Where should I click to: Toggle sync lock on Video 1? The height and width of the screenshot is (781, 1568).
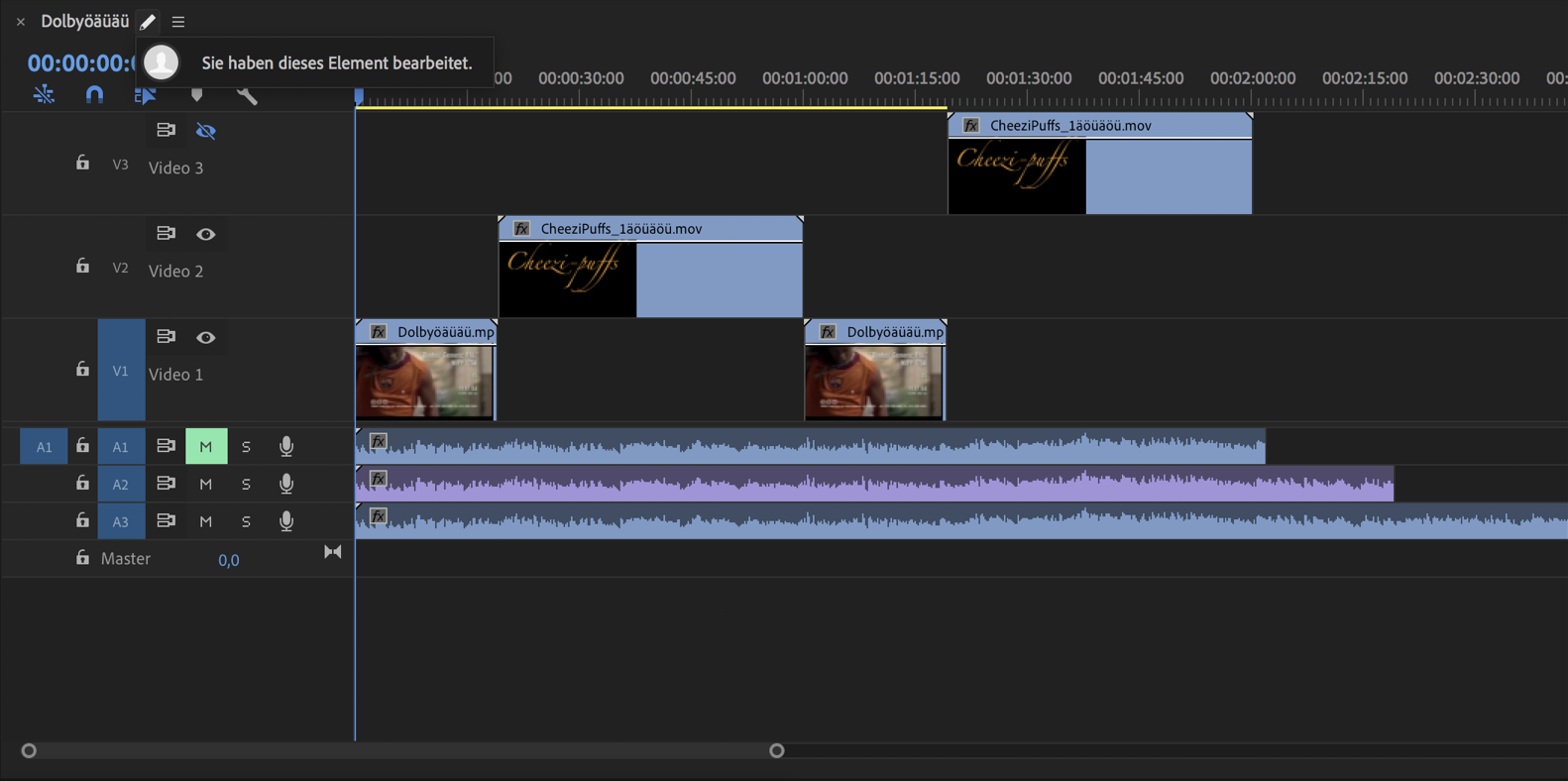click(x=166, y=336)
